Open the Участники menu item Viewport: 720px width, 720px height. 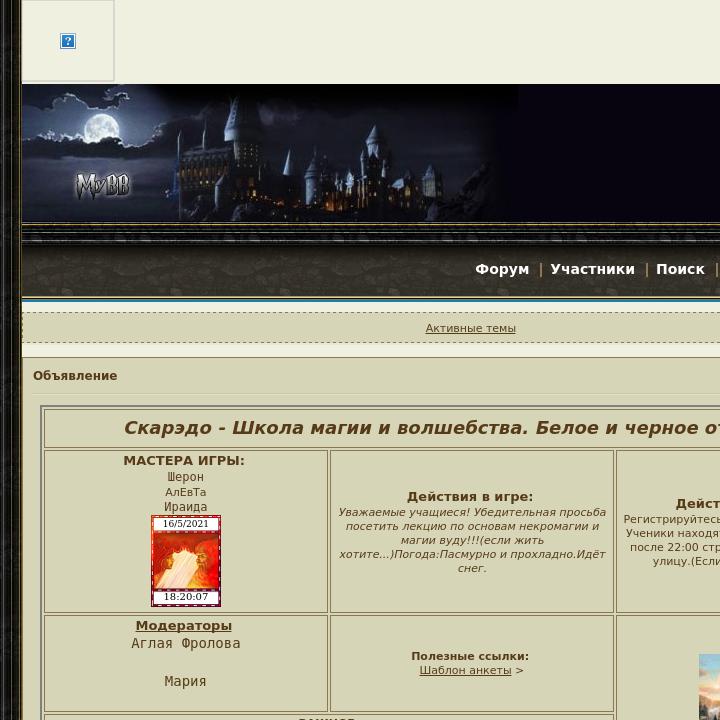click(x=592, y=269)
